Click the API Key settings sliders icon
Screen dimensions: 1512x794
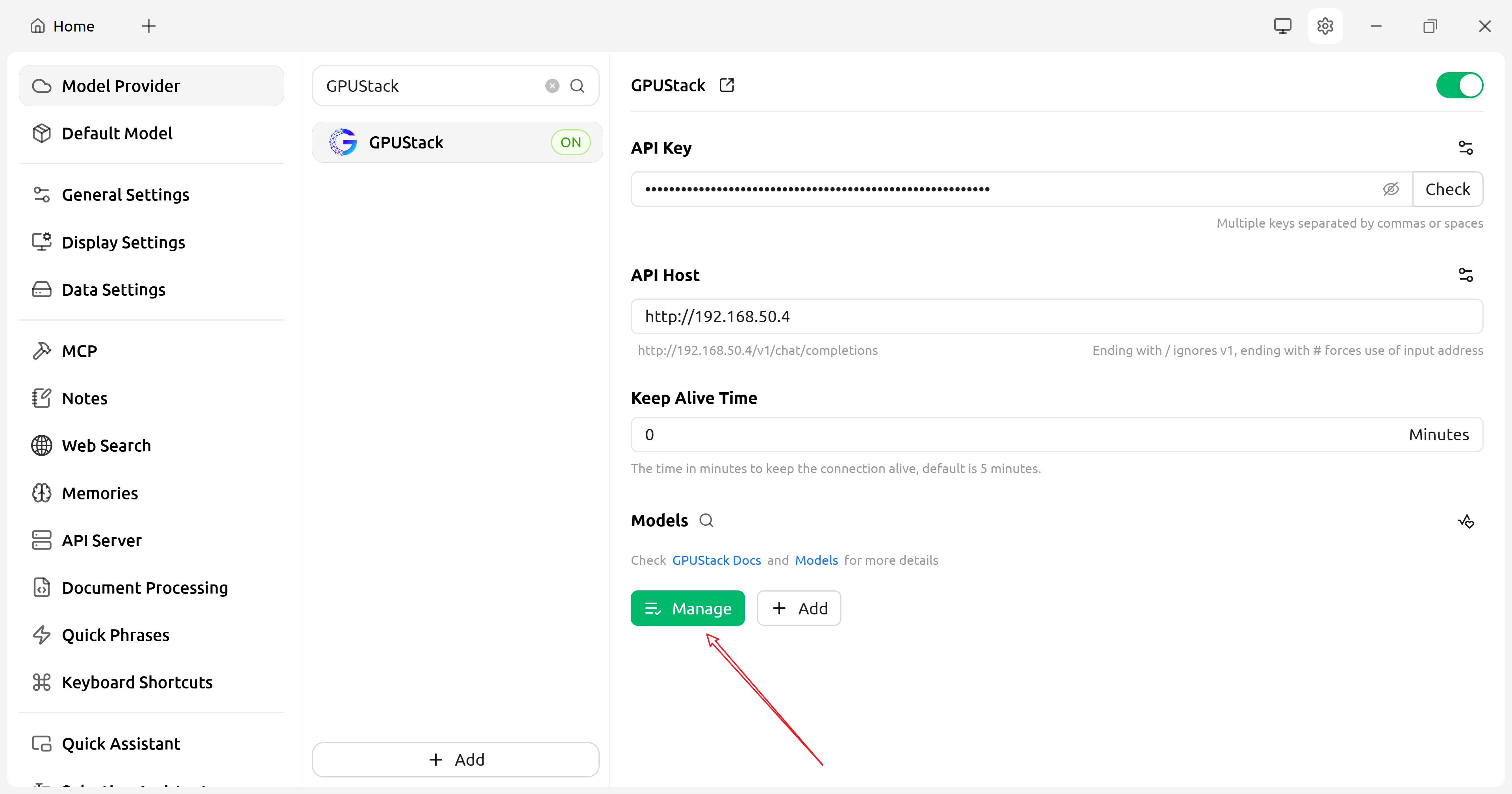click(1465, 147)
